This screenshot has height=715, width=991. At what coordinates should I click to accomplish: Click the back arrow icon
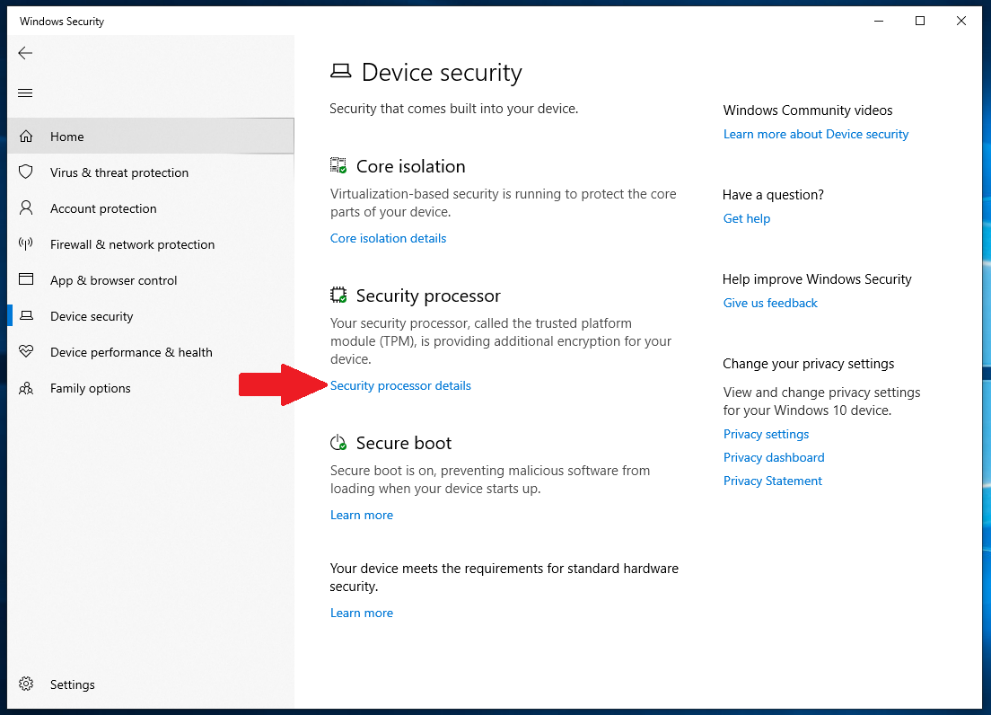pyautogui.click(x=25, y=53)
